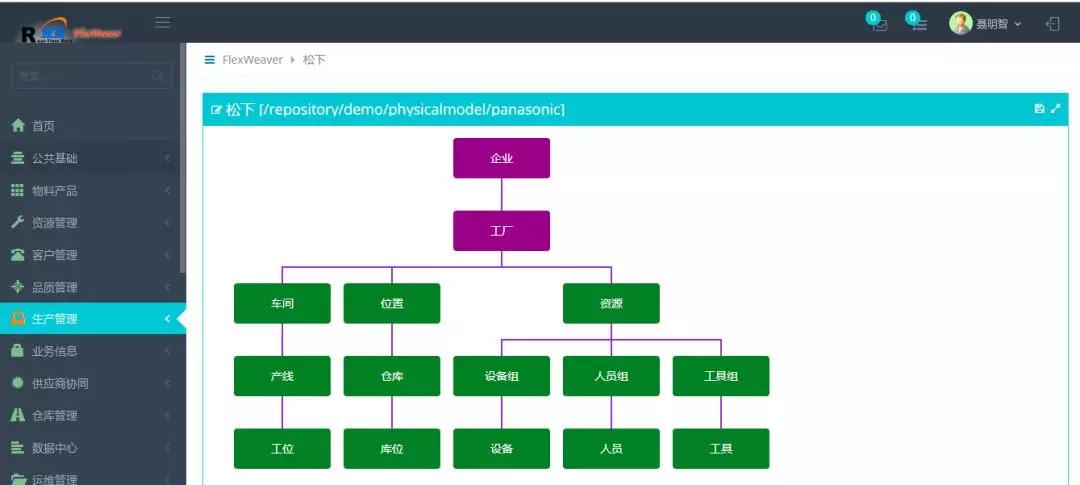
Task: Type in the sidebar search field
Action: click(80, 76)
